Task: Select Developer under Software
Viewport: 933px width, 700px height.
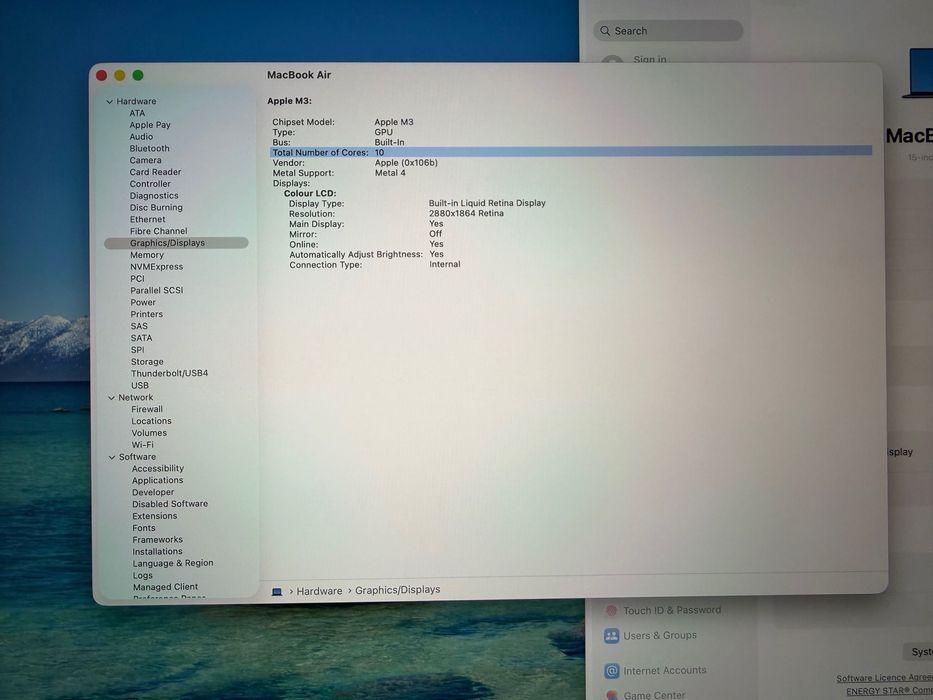Action: click(x=153, y=492)
